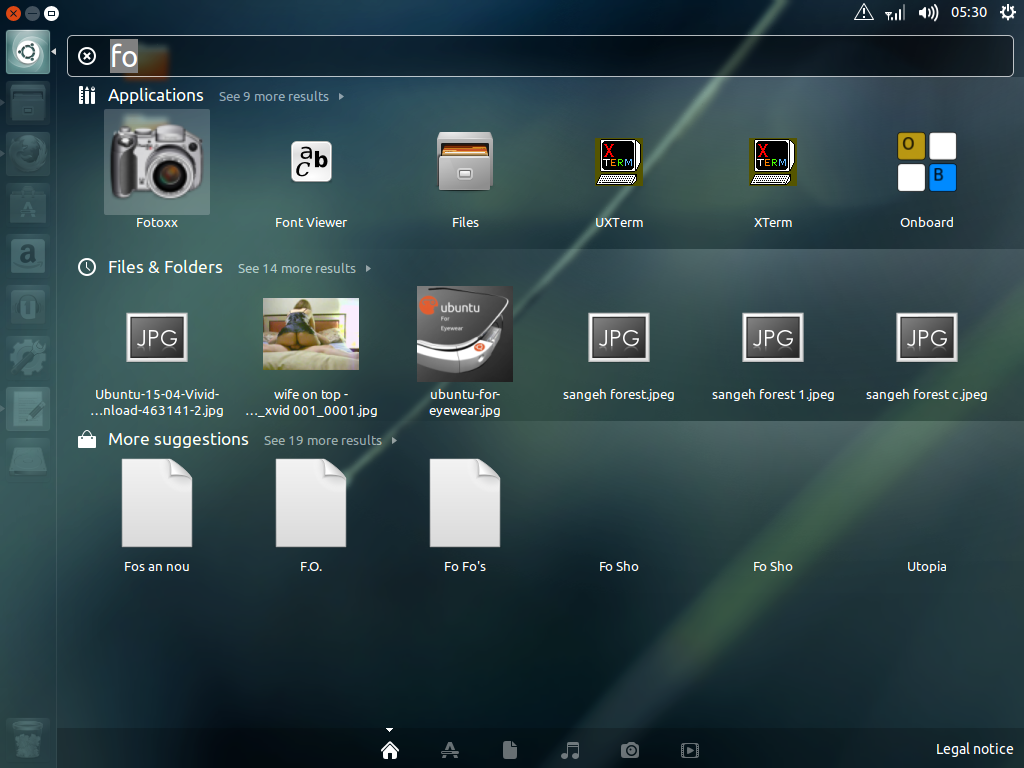Expand See 19 more results suggestions
The image size is (1024, 768).
point(330,441)
